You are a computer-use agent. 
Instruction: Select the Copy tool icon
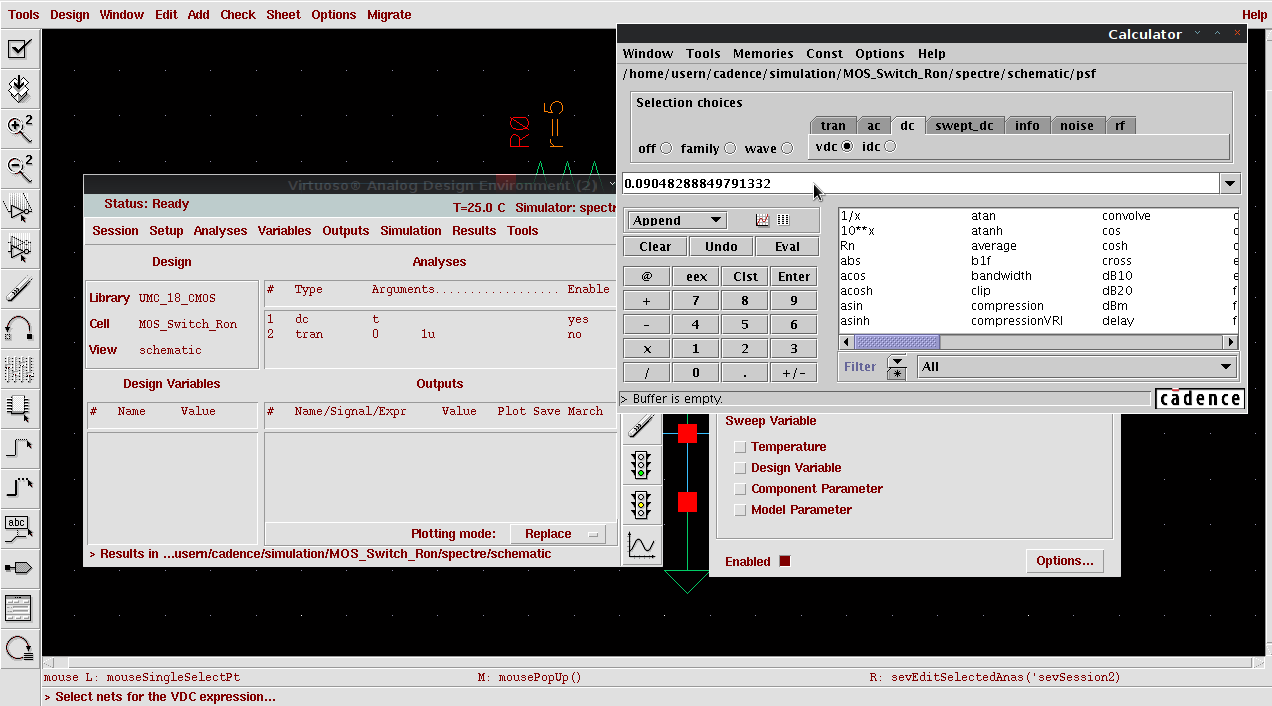pyautogui.click(x=19, y=248)
